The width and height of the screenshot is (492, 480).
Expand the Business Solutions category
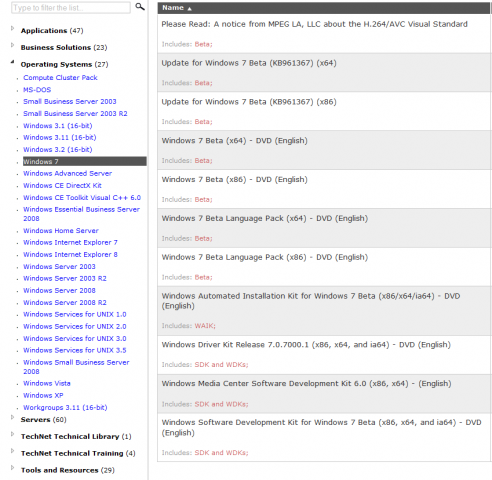point(13,45)
